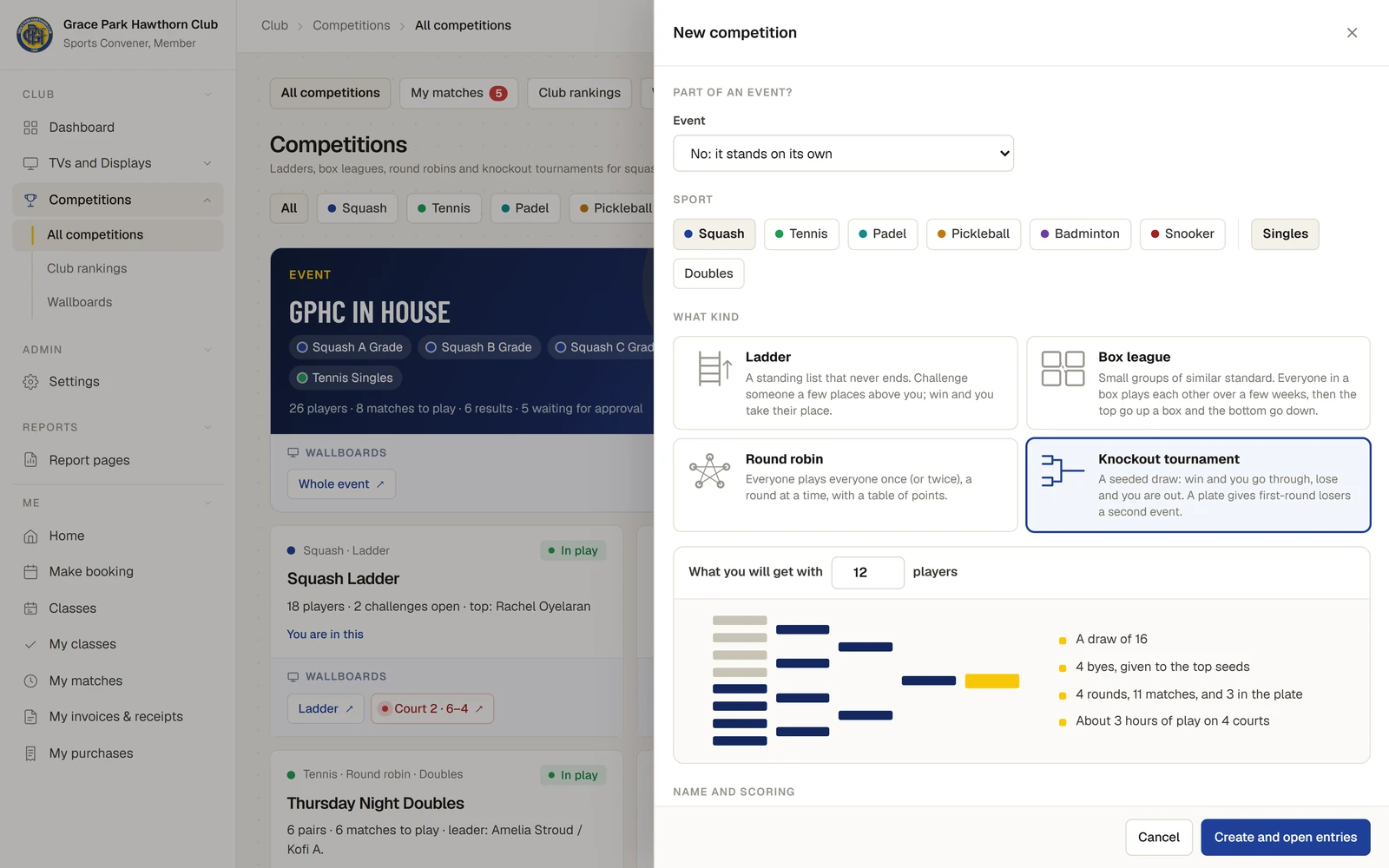
Task: Set format to Singles
Action: click(x=1285, y=234)
